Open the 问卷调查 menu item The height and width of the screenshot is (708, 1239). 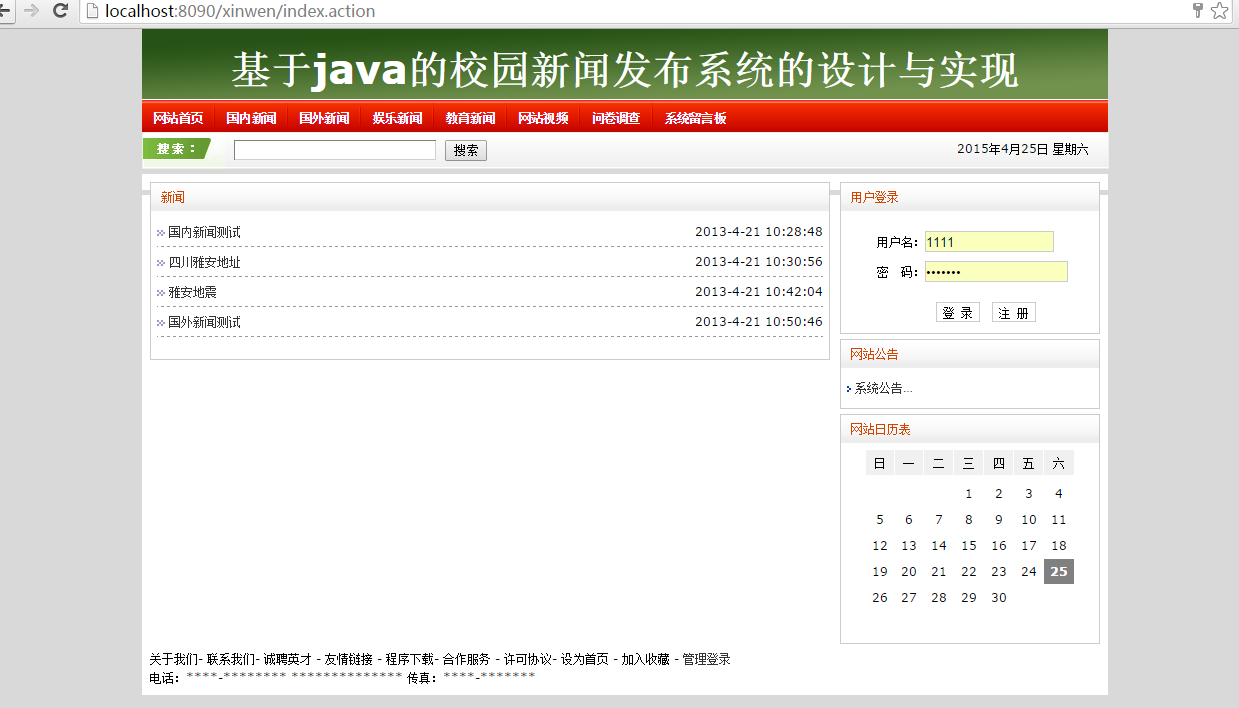tap(616, 118)
